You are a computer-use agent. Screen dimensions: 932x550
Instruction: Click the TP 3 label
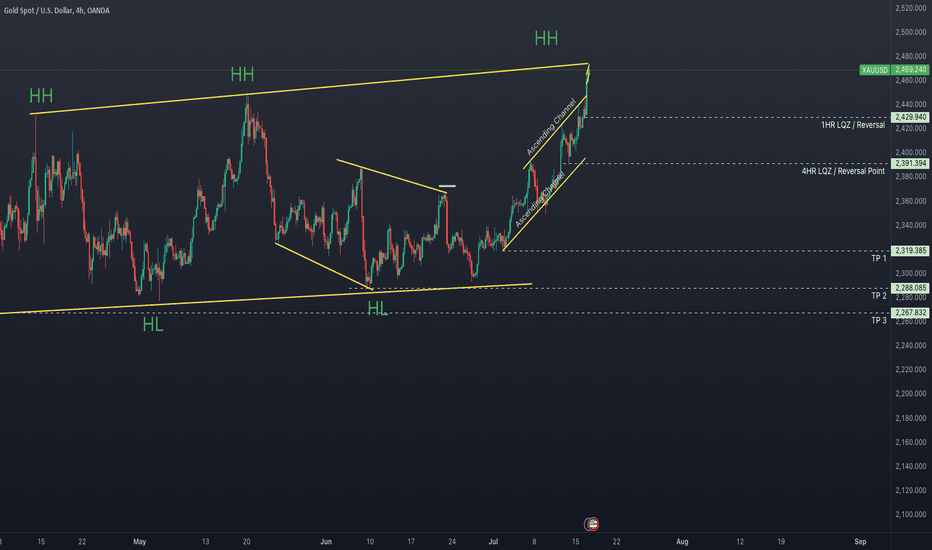[879, 320]
